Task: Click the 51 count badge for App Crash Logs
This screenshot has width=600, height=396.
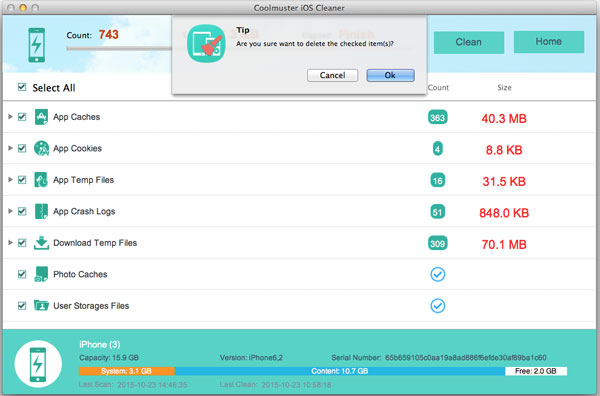Action: point(437,212)
